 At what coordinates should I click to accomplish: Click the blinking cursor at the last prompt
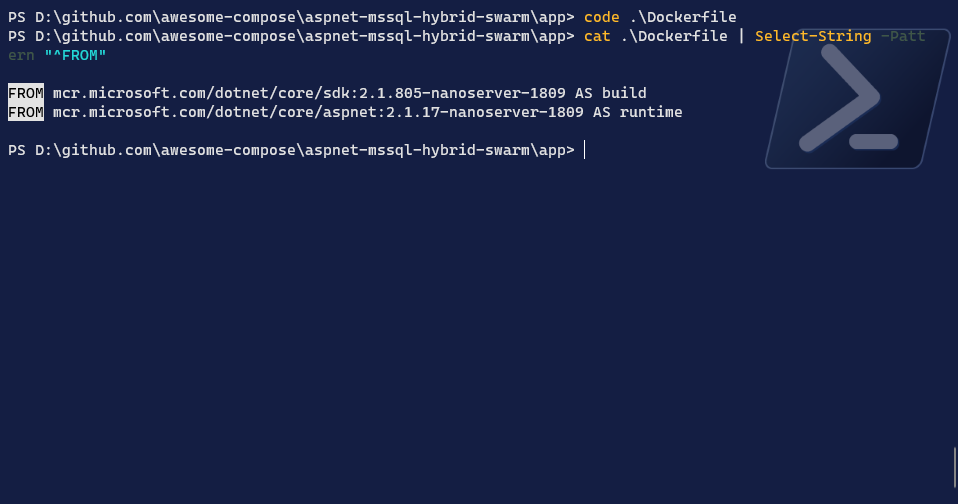(584, 150)
